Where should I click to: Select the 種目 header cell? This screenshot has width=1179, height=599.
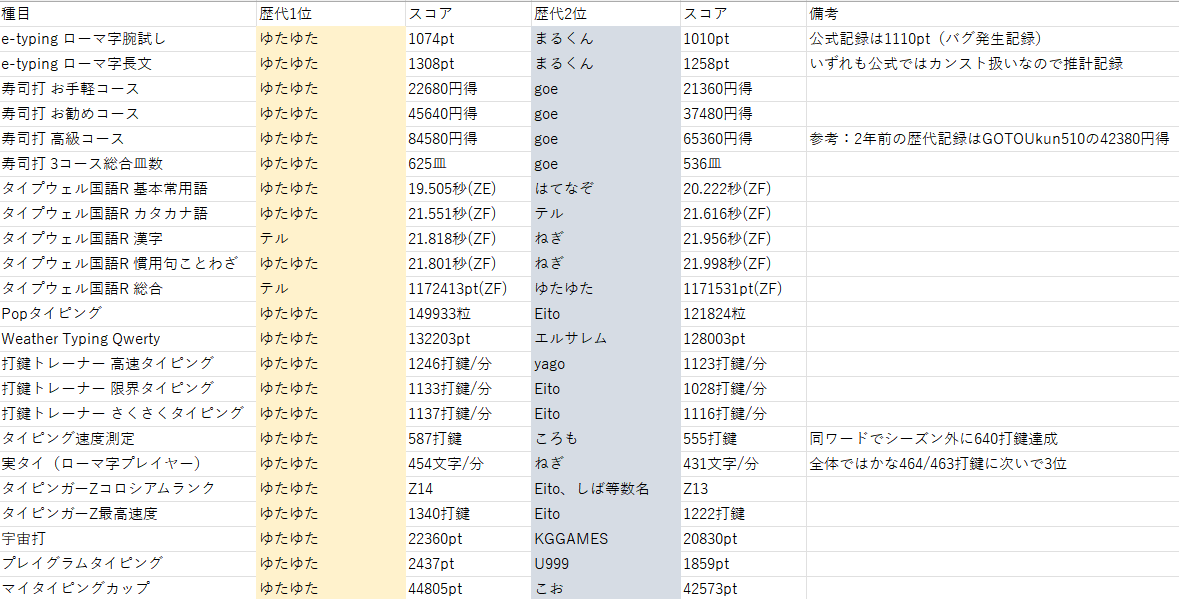click(128, 14)
